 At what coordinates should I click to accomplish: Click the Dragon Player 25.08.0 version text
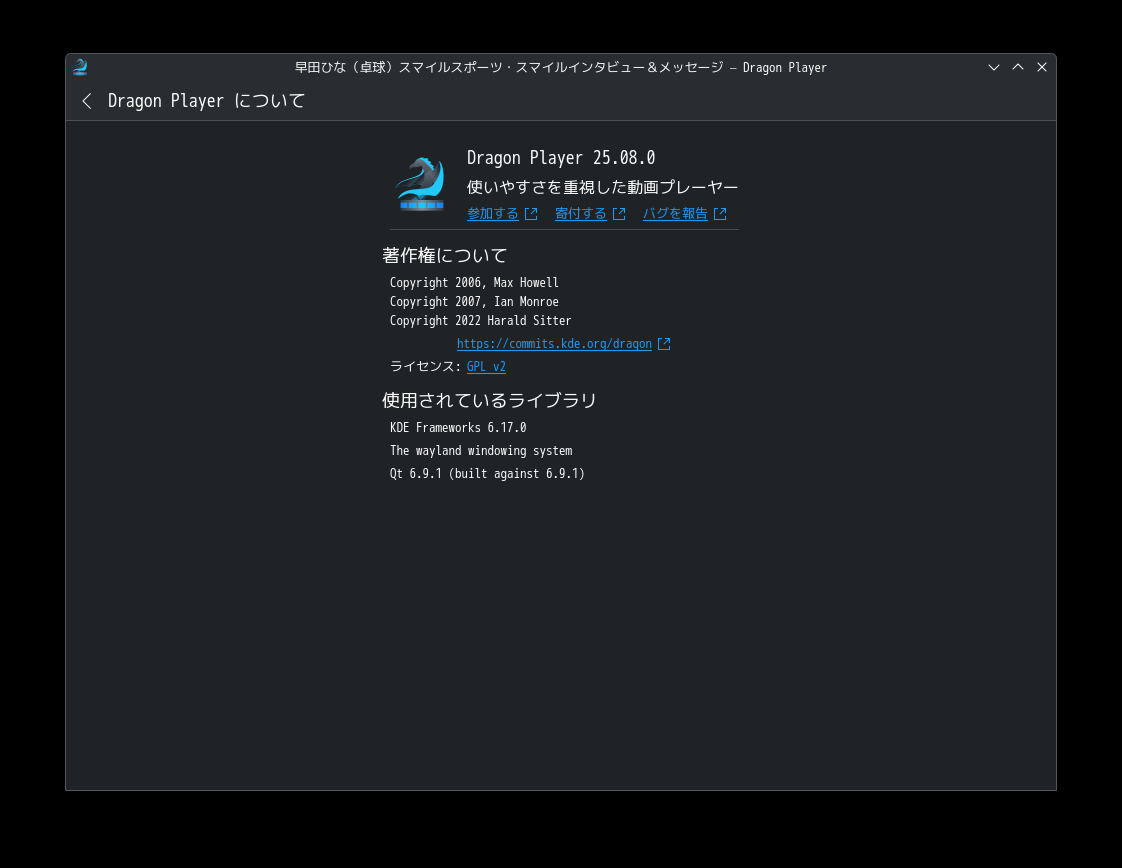tap(560, 157)
